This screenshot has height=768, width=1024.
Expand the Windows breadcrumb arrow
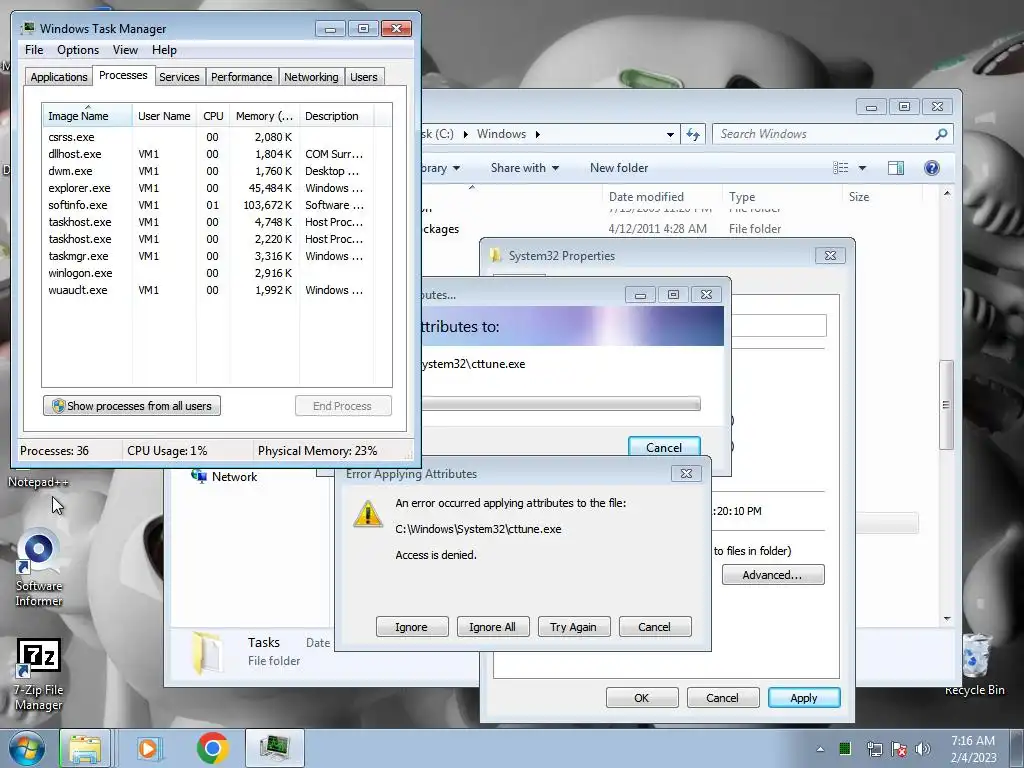pos(537,134)
